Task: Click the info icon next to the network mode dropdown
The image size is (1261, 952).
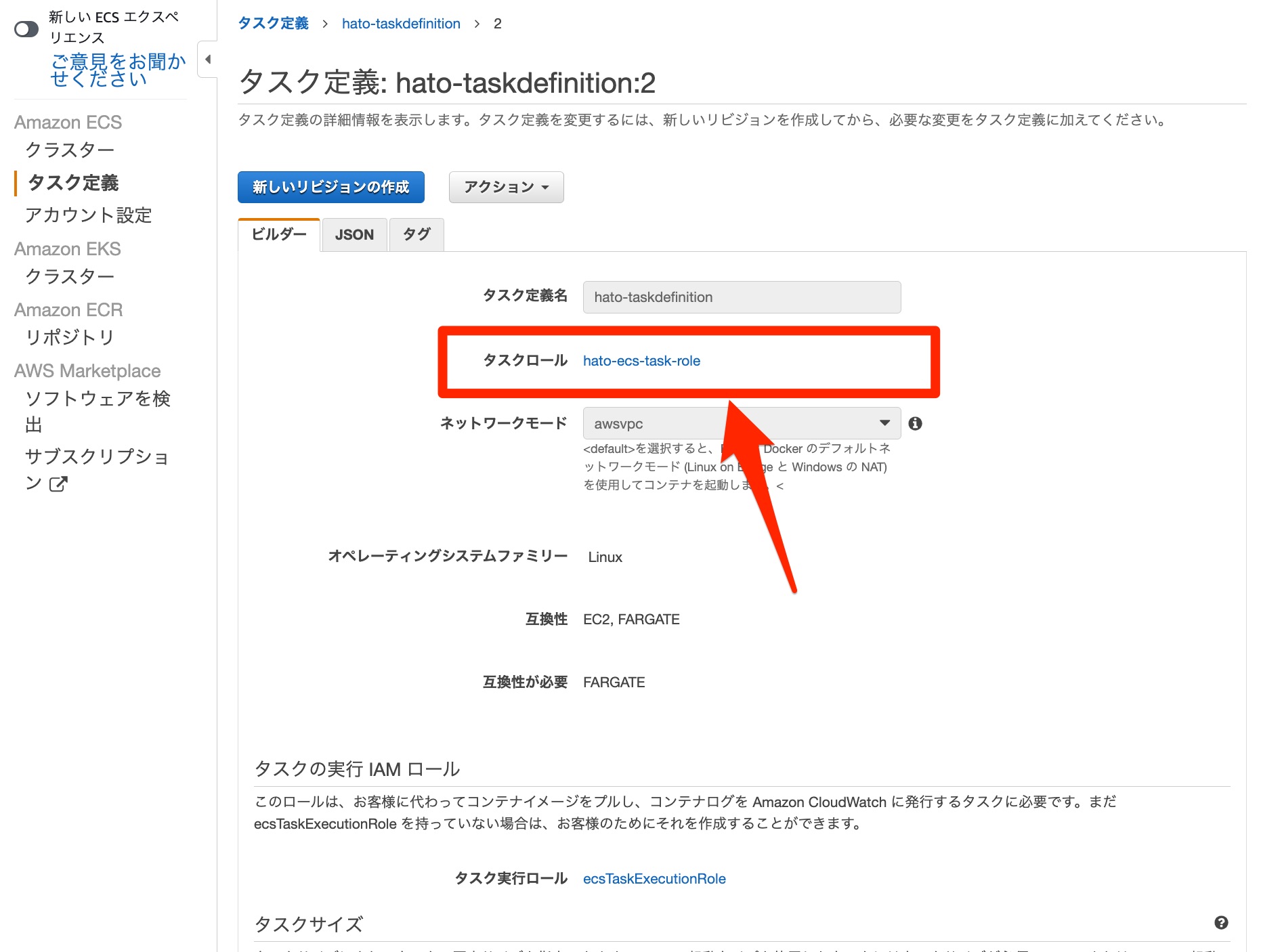Action: [916, 423]
